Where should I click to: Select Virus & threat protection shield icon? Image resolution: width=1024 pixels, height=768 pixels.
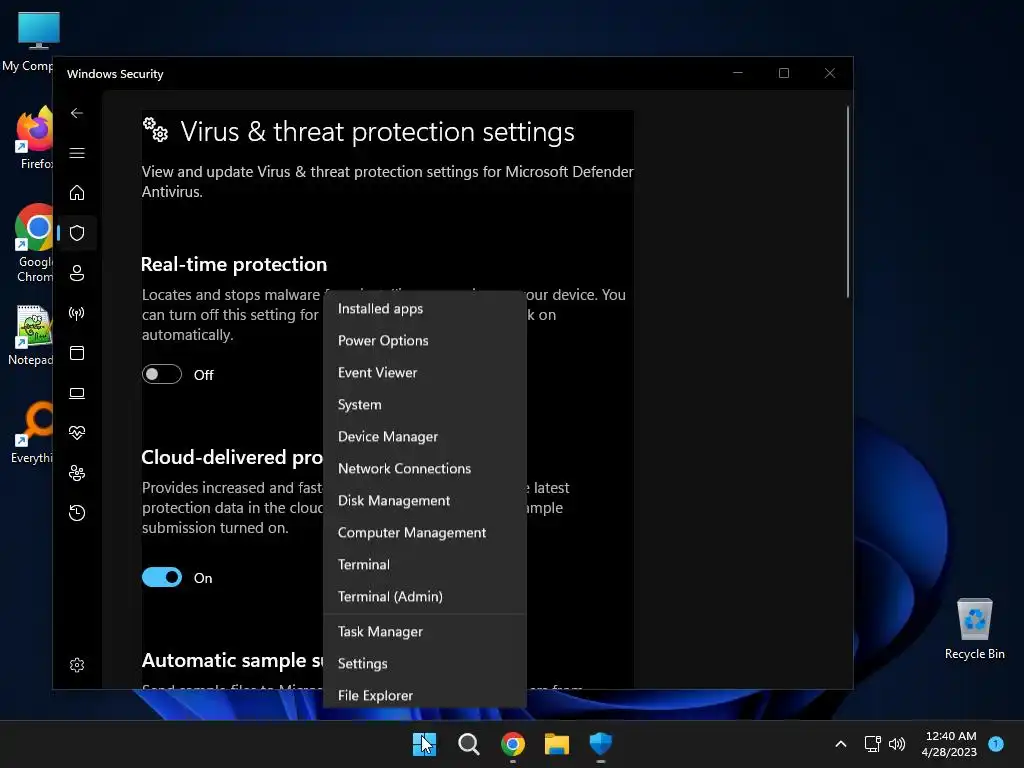(x=77, y=233)
